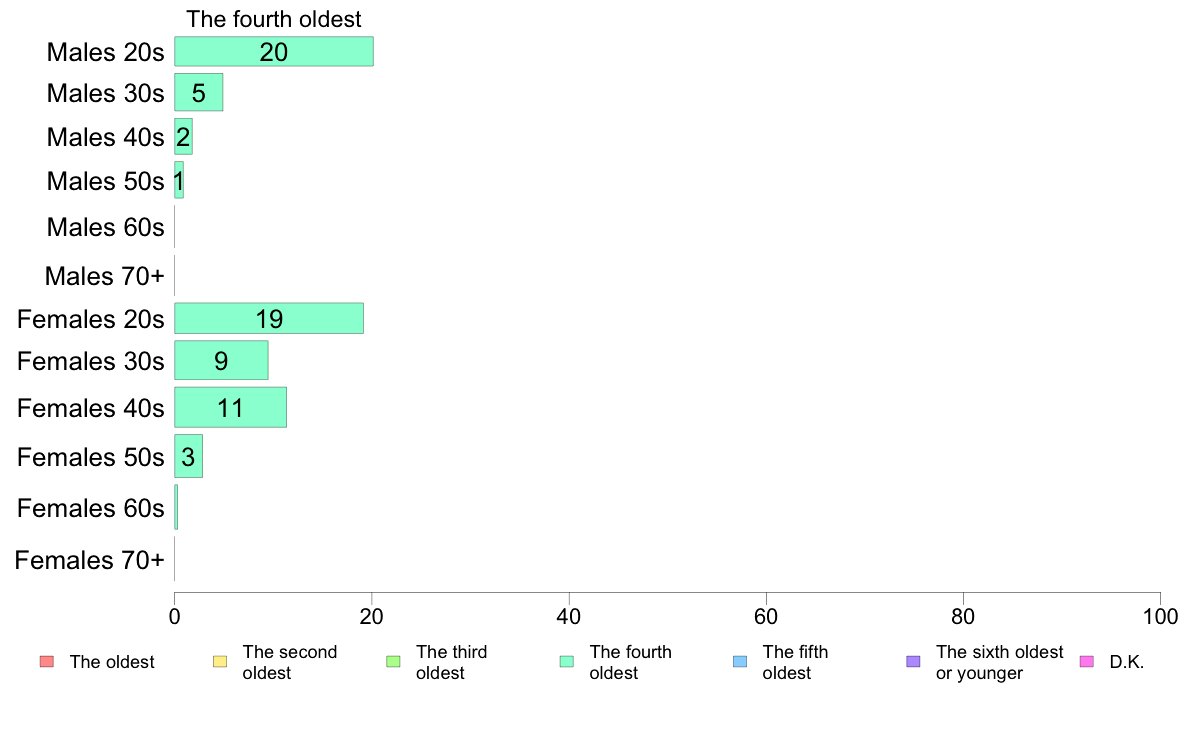Click the blue 'The fifth oldest' legend swatch
The image size is (1188, 736).
pos(740,662)
